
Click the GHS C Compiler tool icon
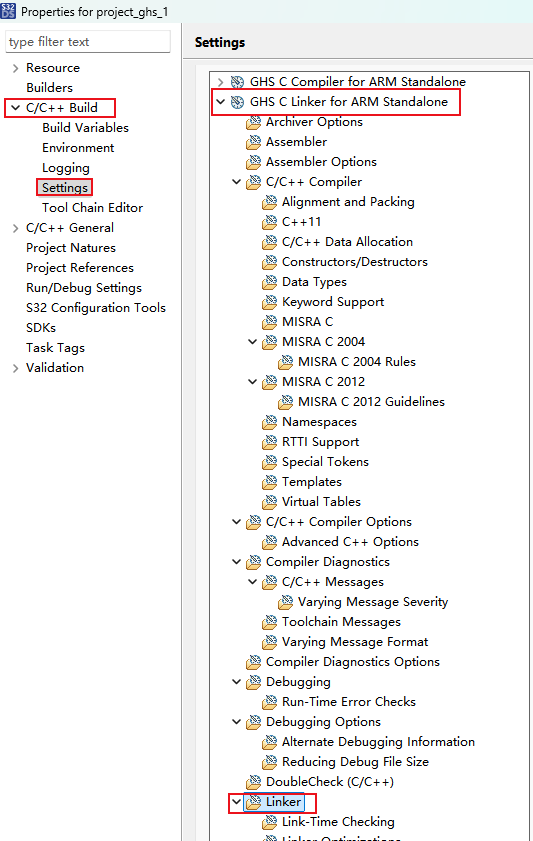tap(237, 82)
